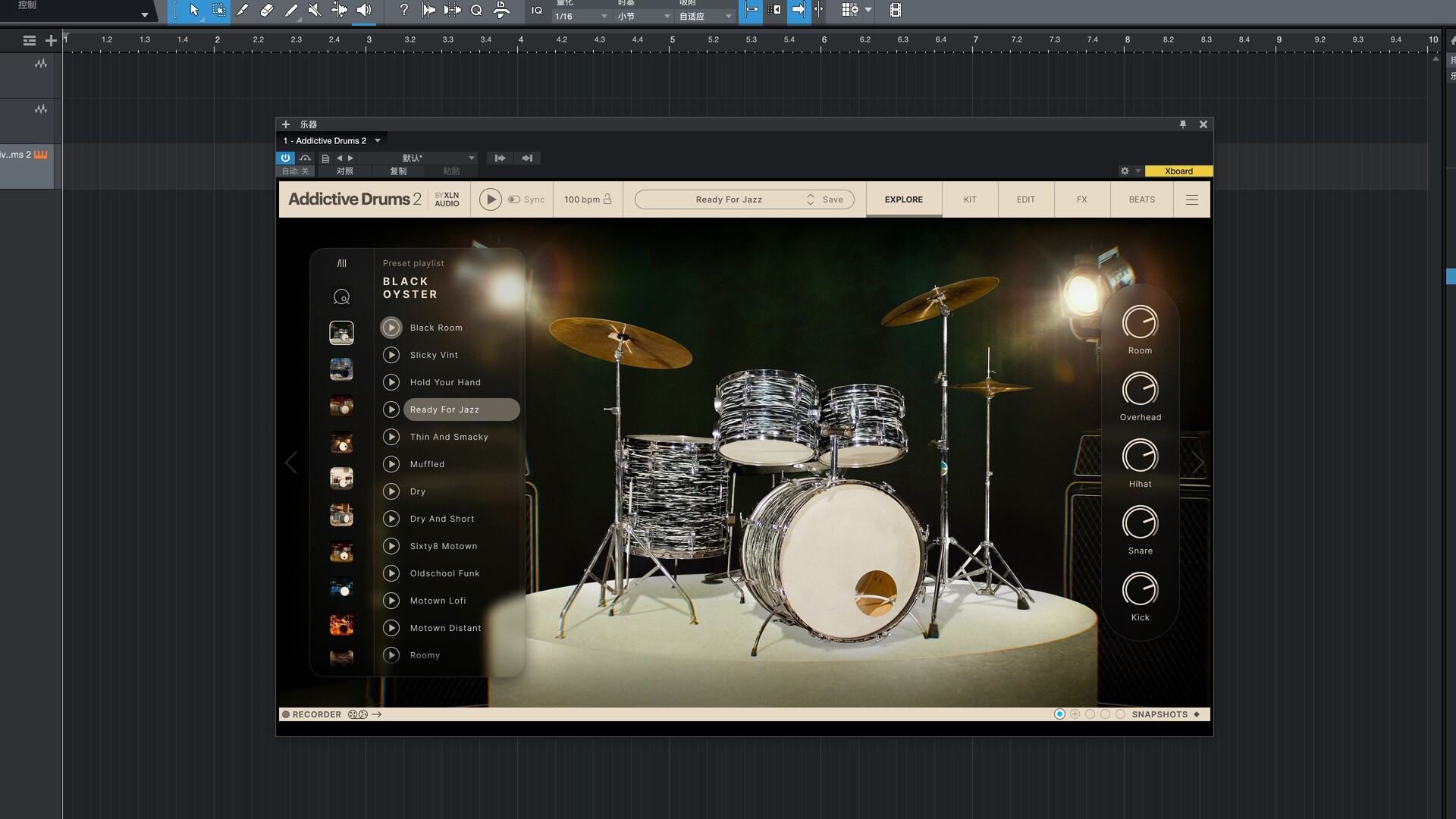Toggle Autoscroll arrow button in toolbar
This screenshot has width=1456, height=819.
point(798,10)
